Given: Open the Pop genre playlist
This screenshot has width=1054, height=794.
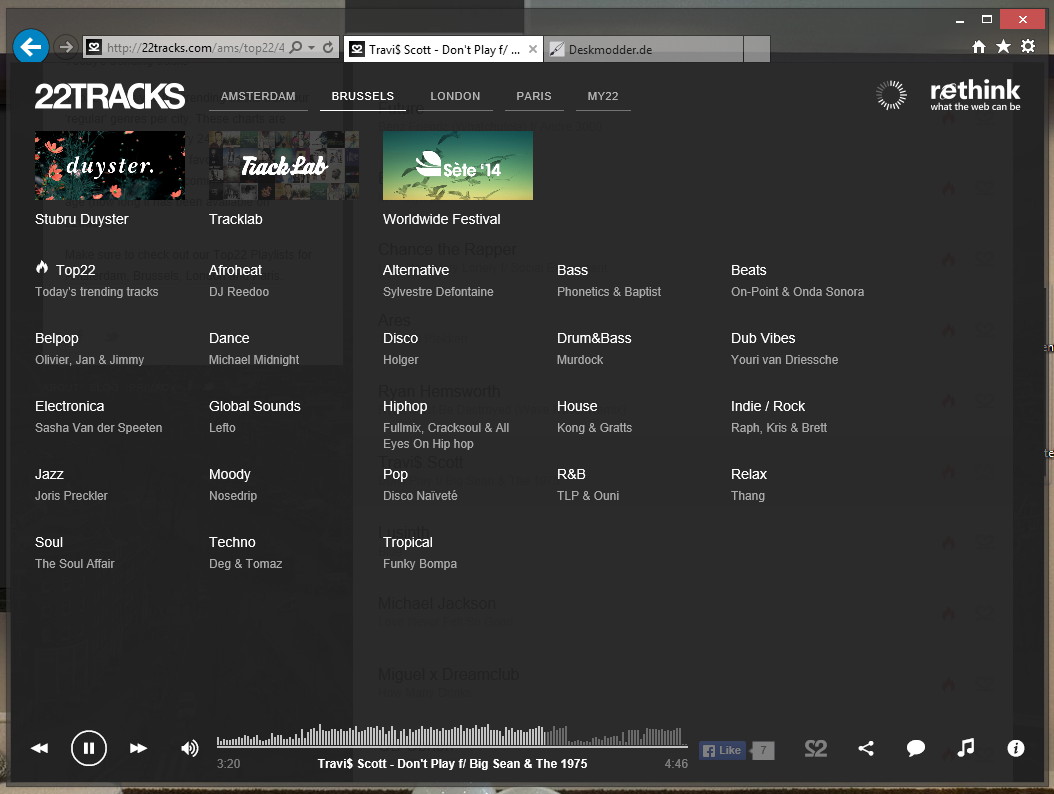Looking at the screenshot, I should pyautogui.click(x=395, y=475).
